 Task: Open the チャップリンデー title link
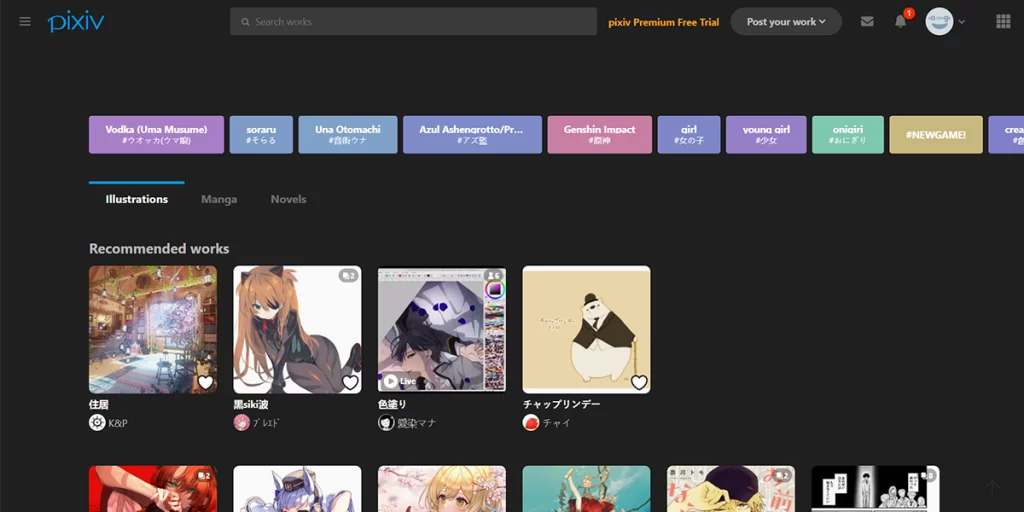coord(562,404)
